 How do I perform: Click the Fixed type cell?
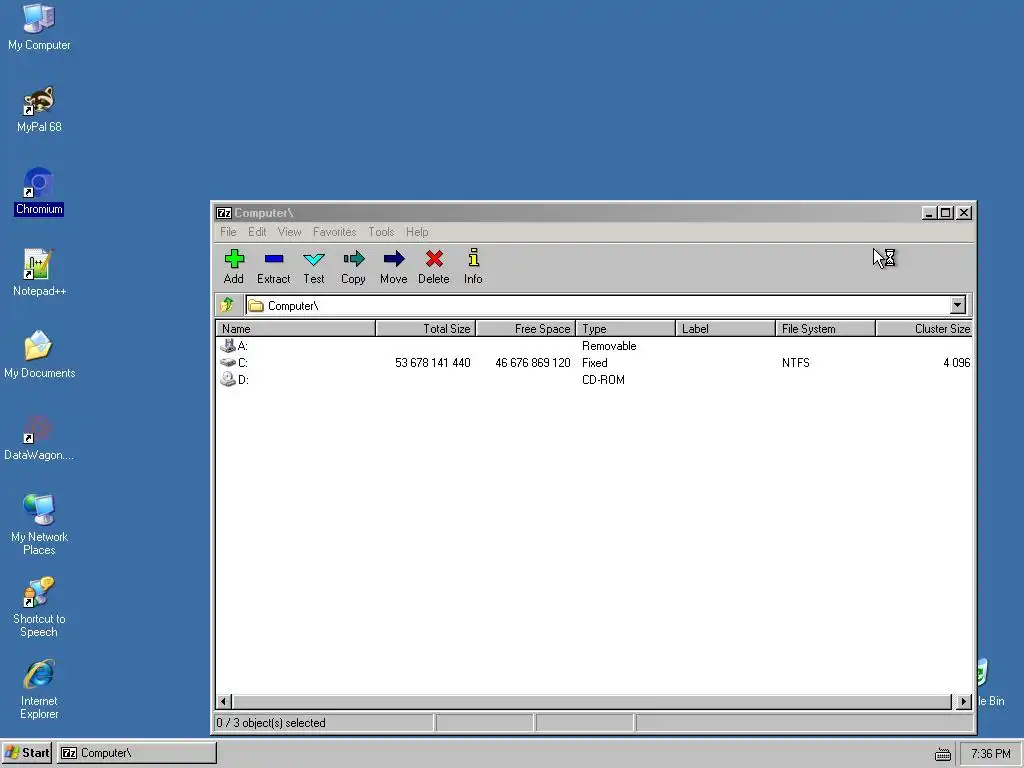[594, 362]
